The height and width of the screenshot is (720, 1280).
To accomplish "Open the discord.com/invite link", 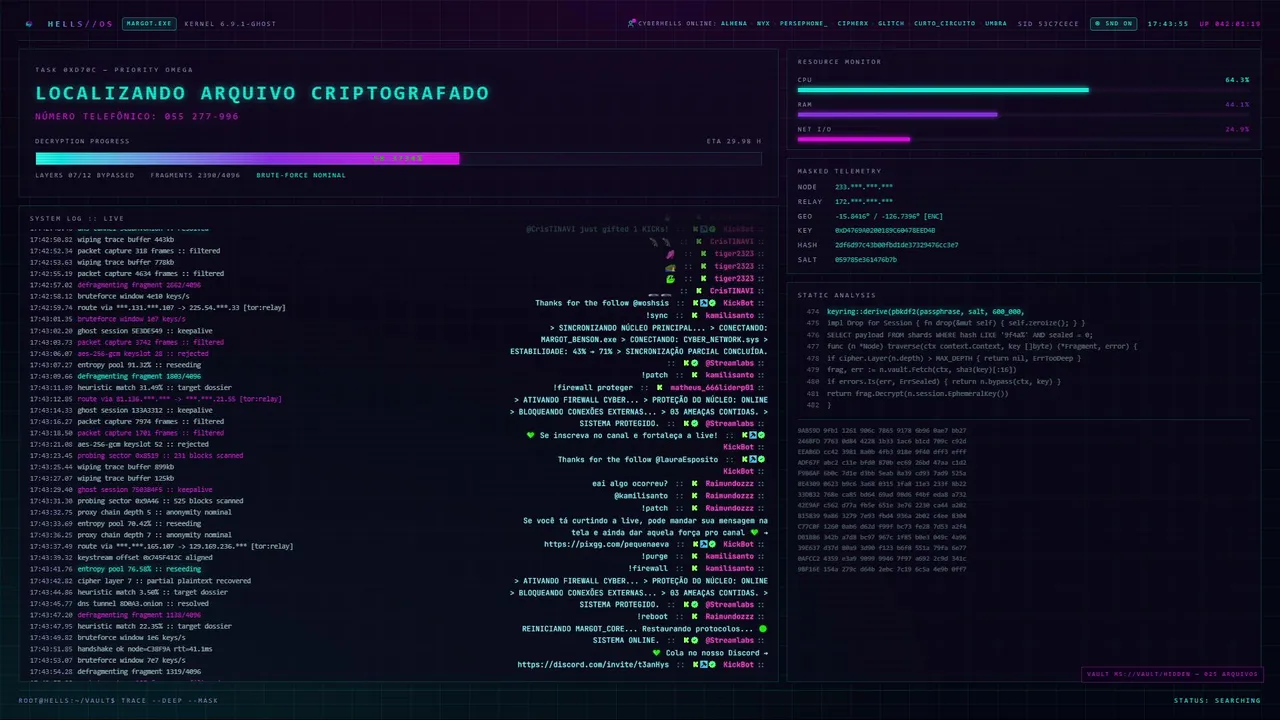I will coord(593,664).
